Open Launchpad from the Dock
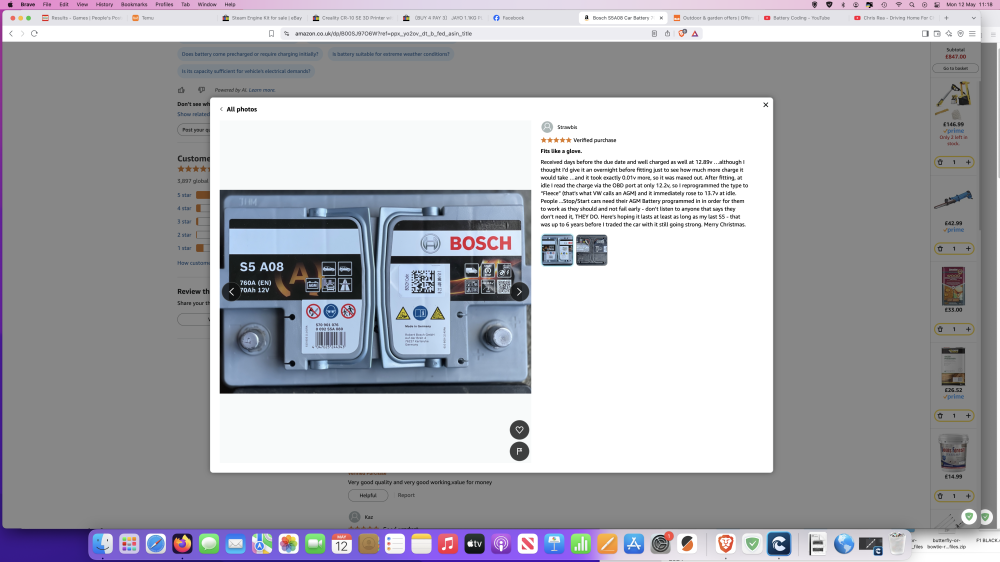The height and width of the screenshot is (562, 1000). 129,544
